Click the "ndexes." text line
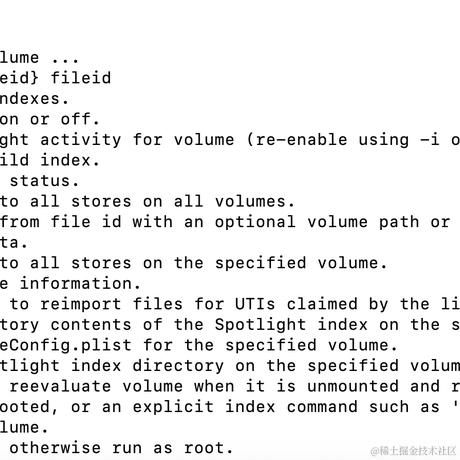 pos(34,99)
